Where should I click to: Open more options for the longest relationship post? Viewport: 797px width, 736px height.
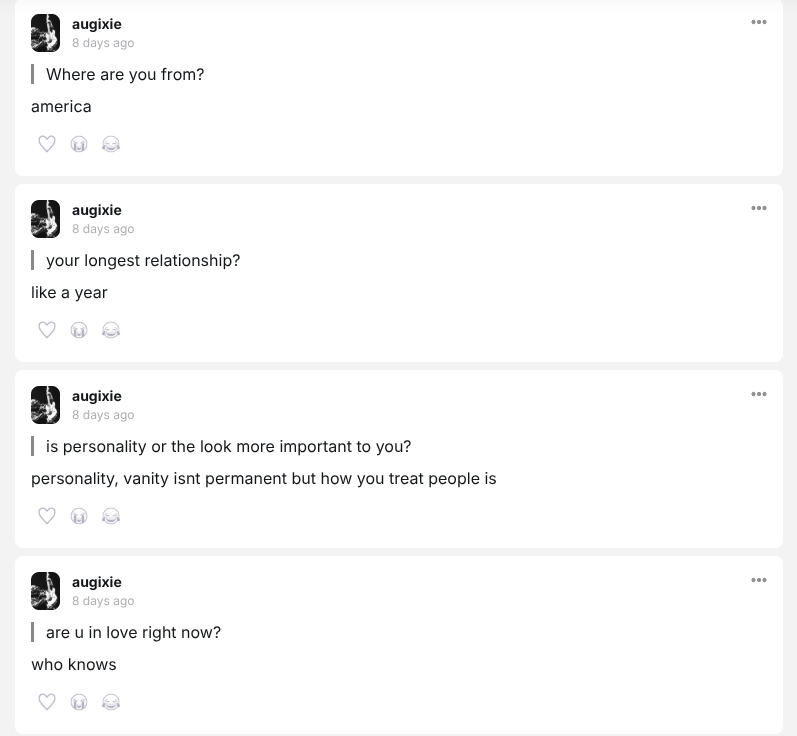point(759,208)
